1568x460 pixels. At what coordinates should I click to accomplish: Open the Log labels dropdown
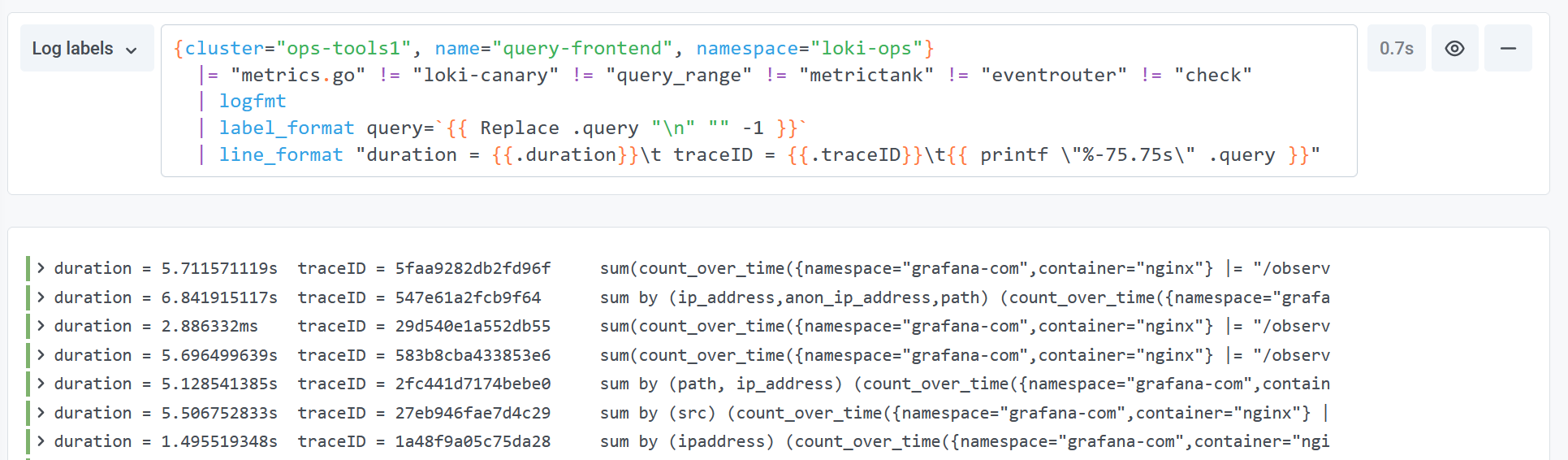[x=86, y=49]
